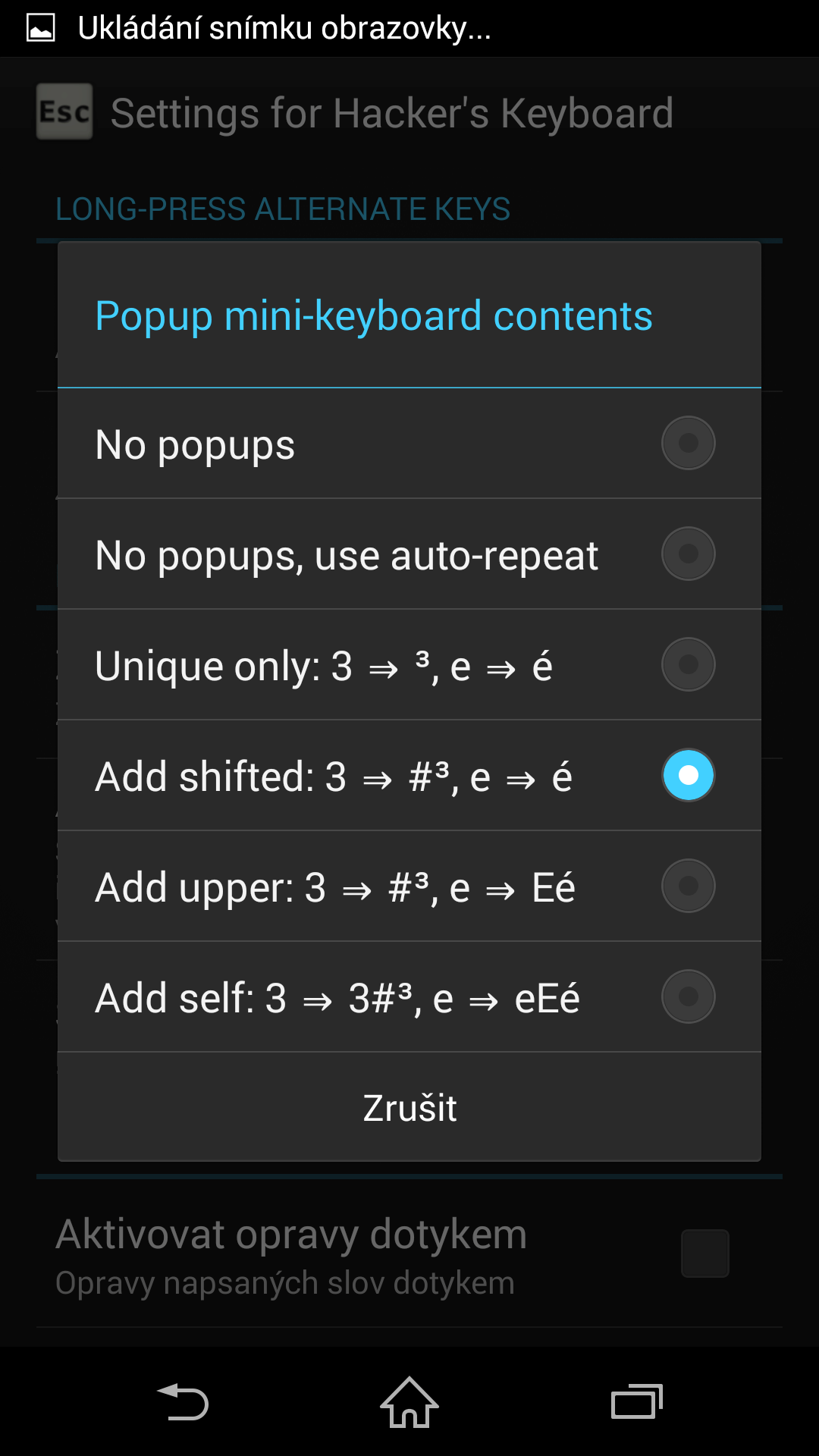Enable the Aktivovat opravy dotykem checkbox
Image resolution: width=819 pixels, height=1456 pixels.
tap(705, 1254)
